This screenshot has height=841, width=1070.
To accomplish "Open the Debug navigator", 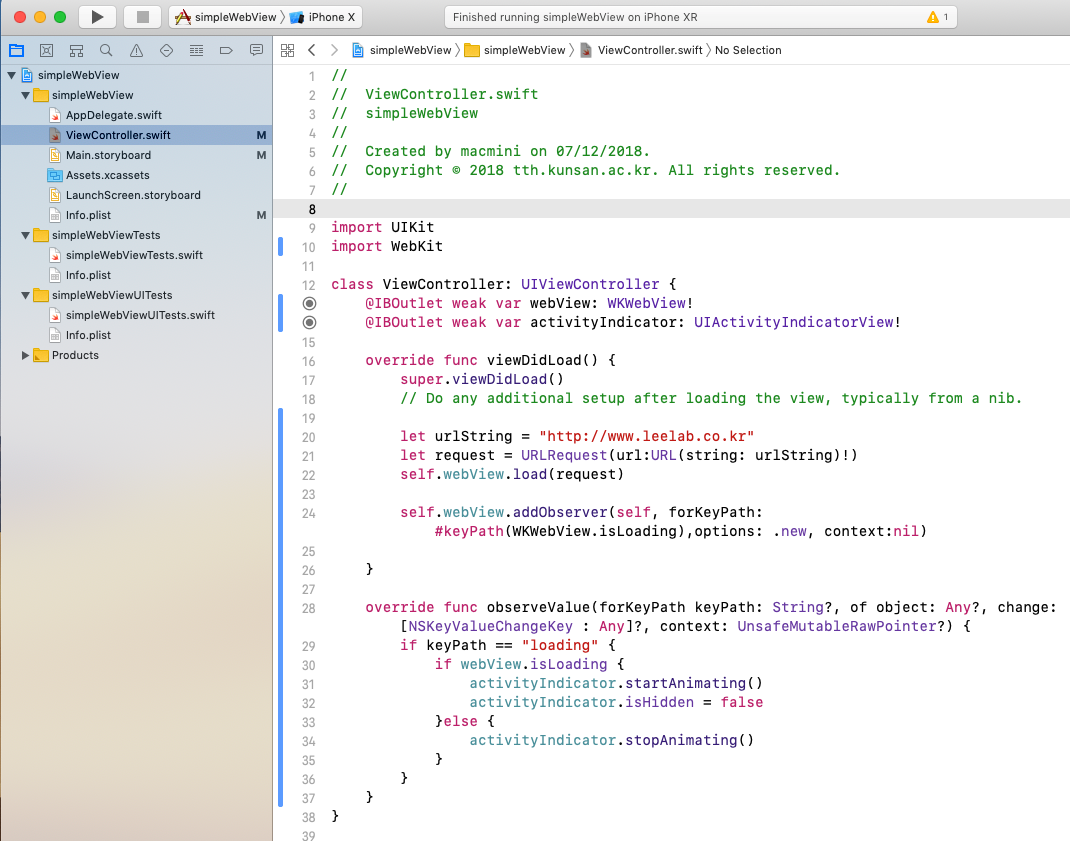I will [x=196, y=50].
